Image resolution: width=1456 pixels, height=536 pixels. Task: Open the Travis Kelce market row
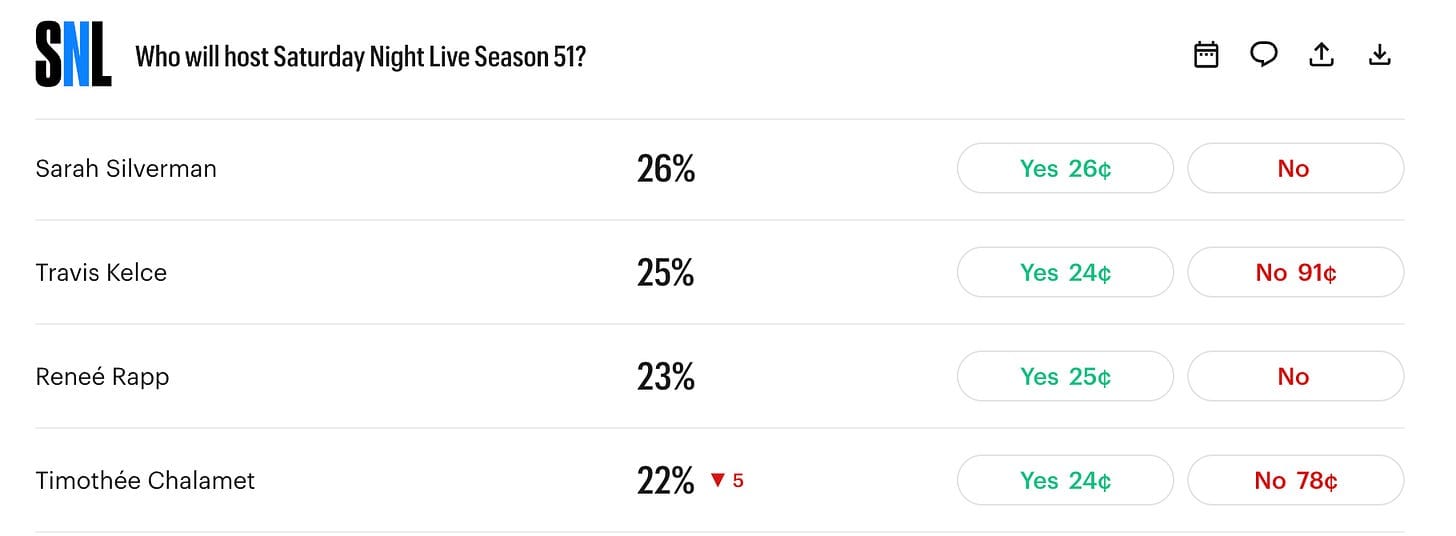pos(719,272)
